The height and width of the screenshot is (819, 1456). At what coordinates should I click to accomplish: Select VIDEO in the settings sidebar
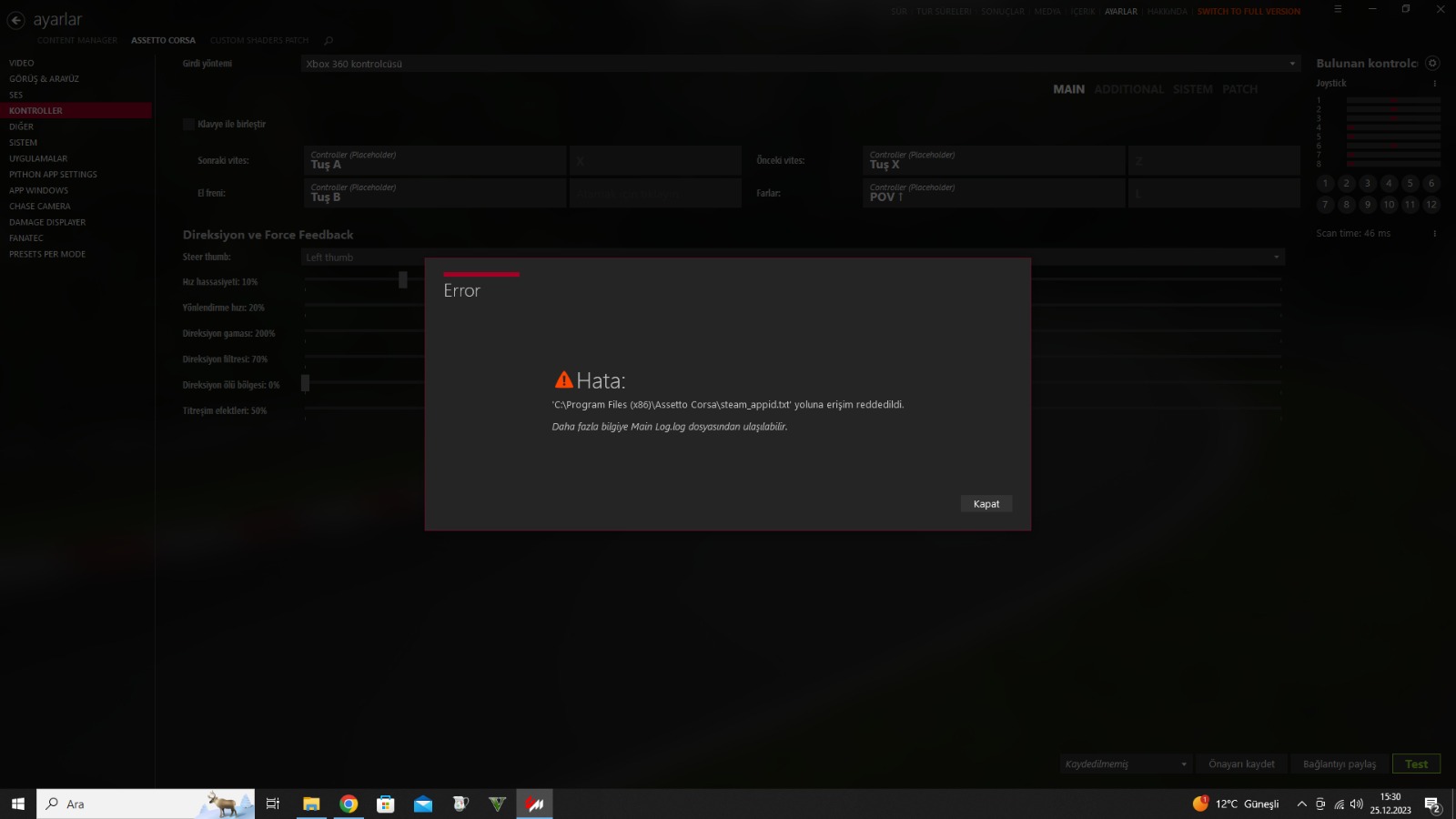click(76, 64)
